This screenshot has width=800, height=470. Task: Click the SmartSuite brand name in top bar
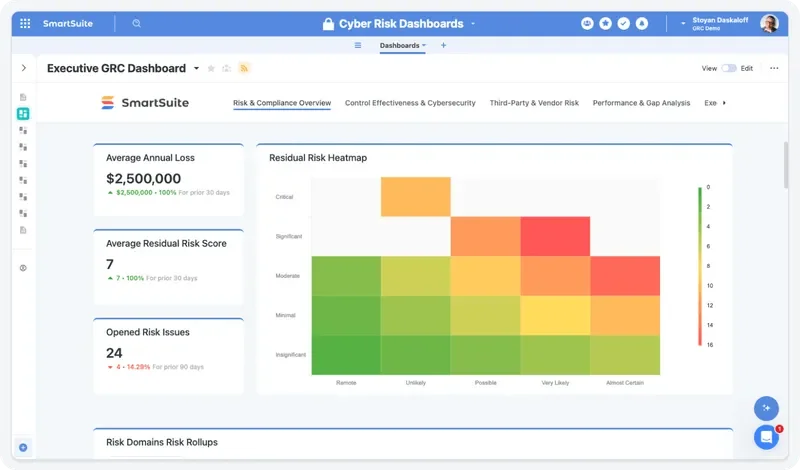68,23
